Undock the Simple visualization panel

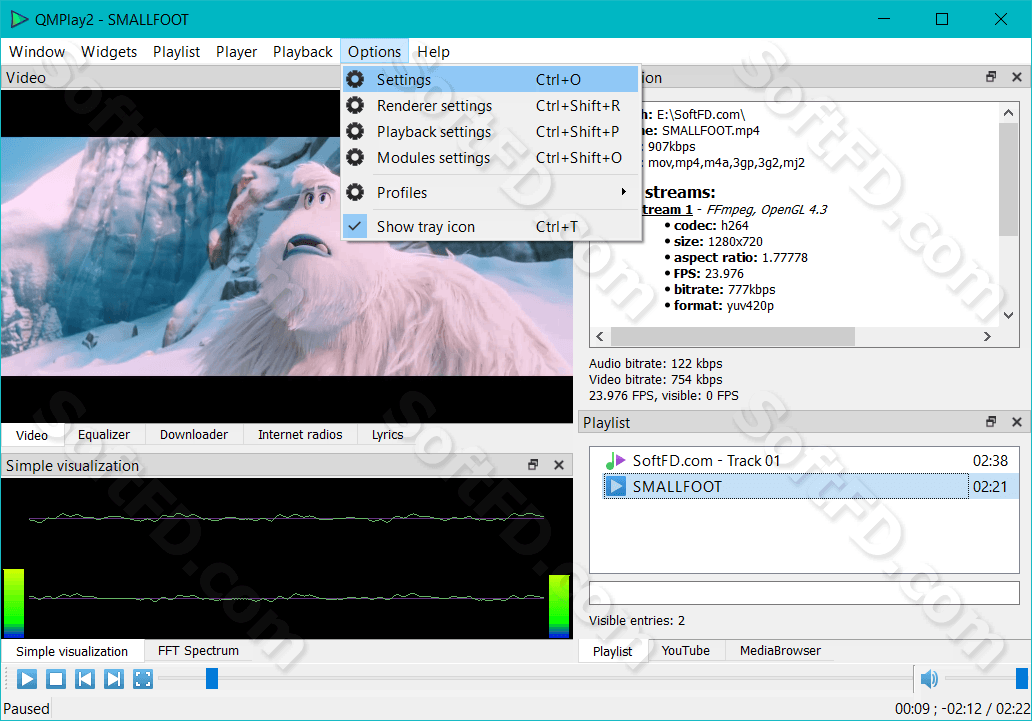[x=533, y=465]
